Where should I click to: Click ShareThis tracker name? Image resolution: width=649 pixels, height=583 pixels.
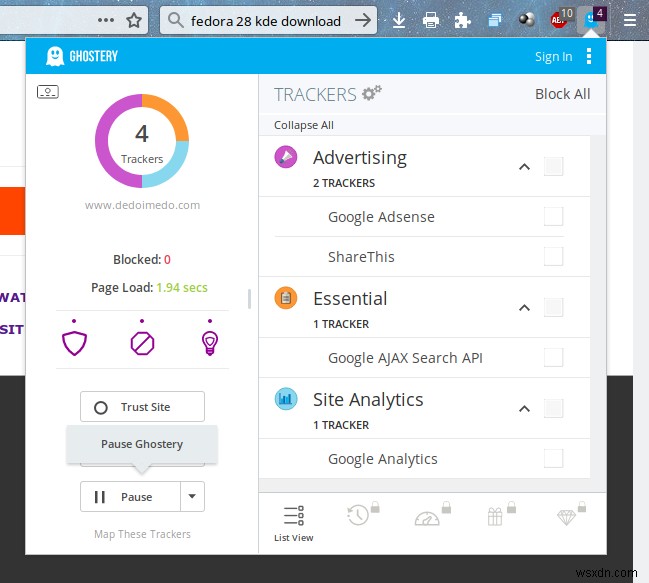[x=361, y=257]
